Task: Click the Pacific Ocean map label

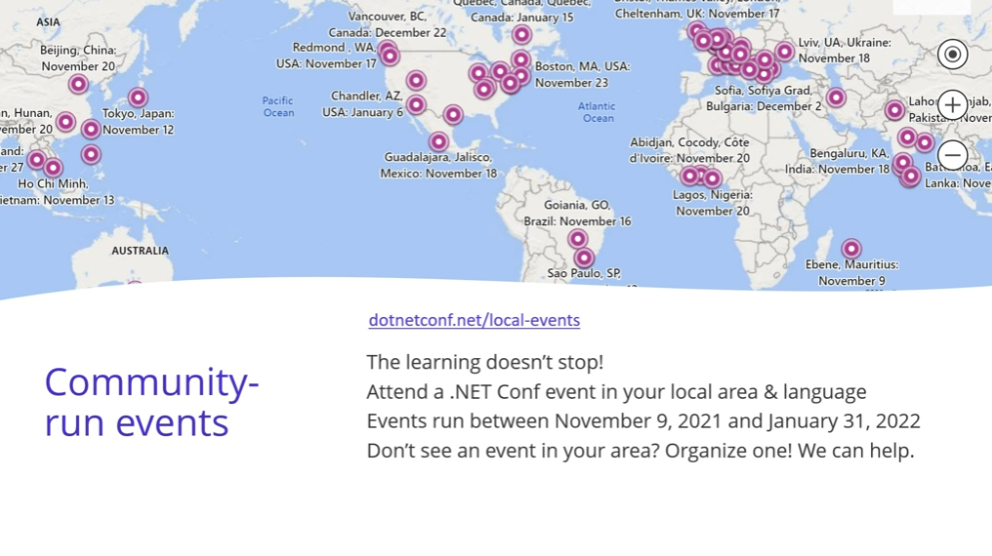Action: coord(278,106)
